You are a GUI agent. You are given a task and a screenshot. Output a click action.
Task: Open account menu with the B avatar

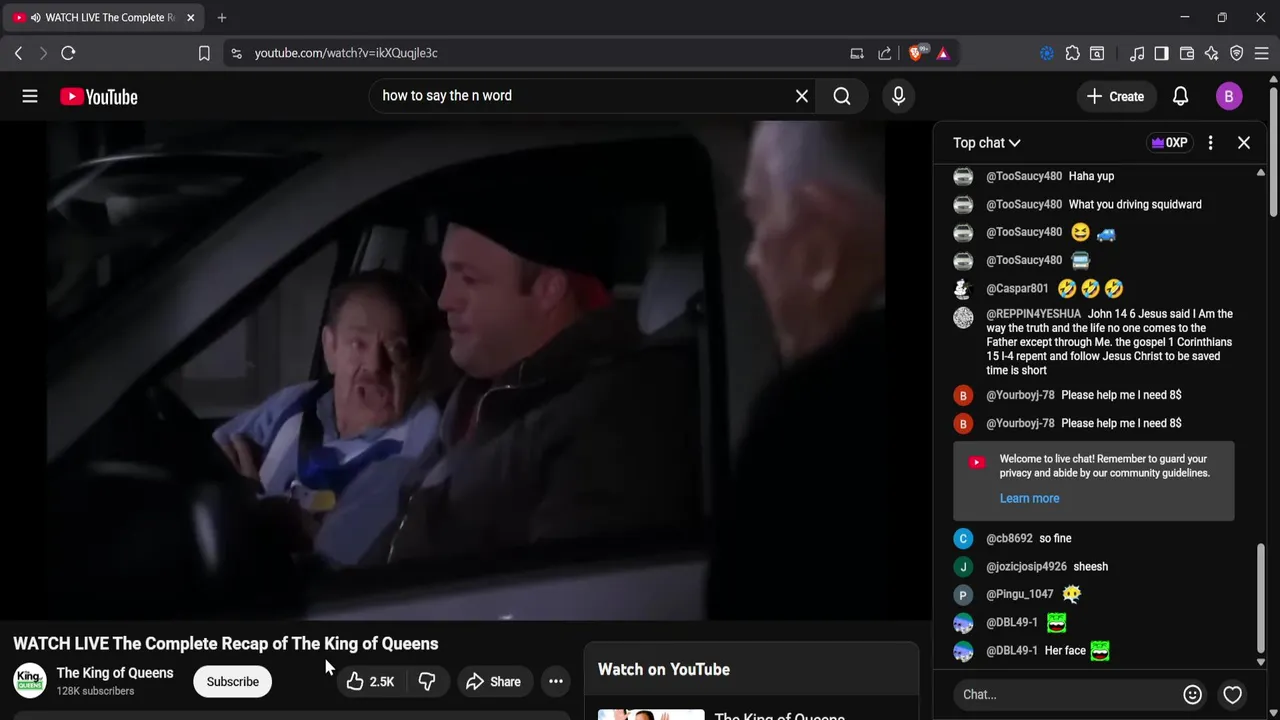point(1229,96)
